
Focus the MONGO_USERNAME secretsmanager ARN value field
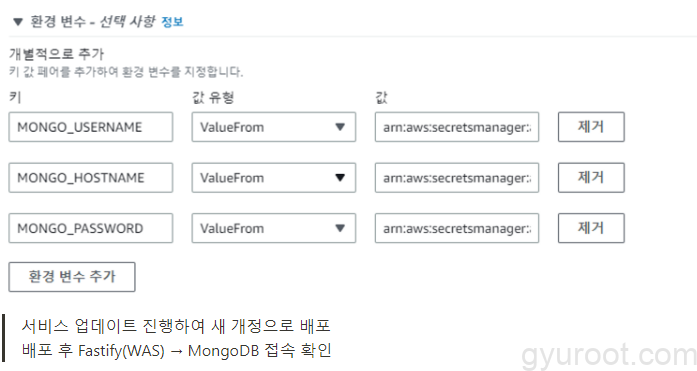[457, 127]
